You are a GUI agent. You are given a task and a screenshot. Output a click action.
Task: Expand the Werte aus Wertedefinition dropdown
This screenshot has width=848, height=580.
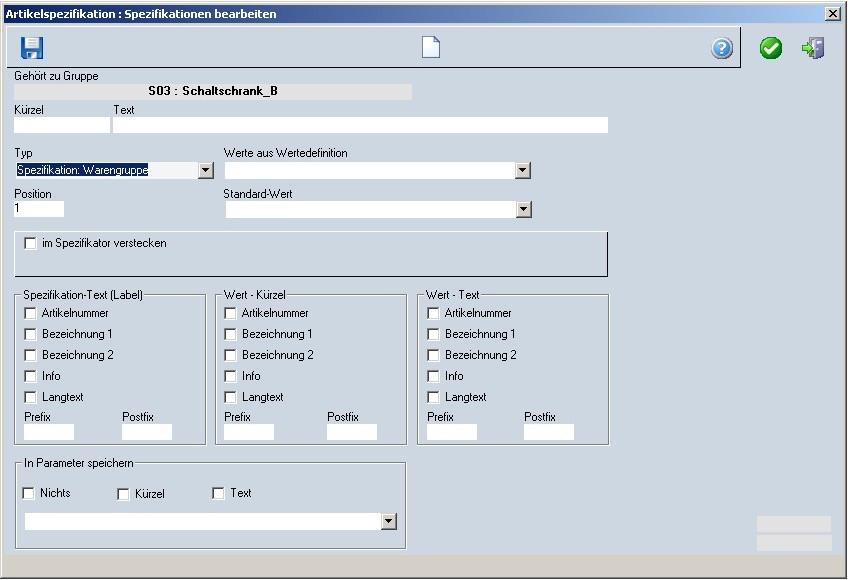[x=522, y=171]
